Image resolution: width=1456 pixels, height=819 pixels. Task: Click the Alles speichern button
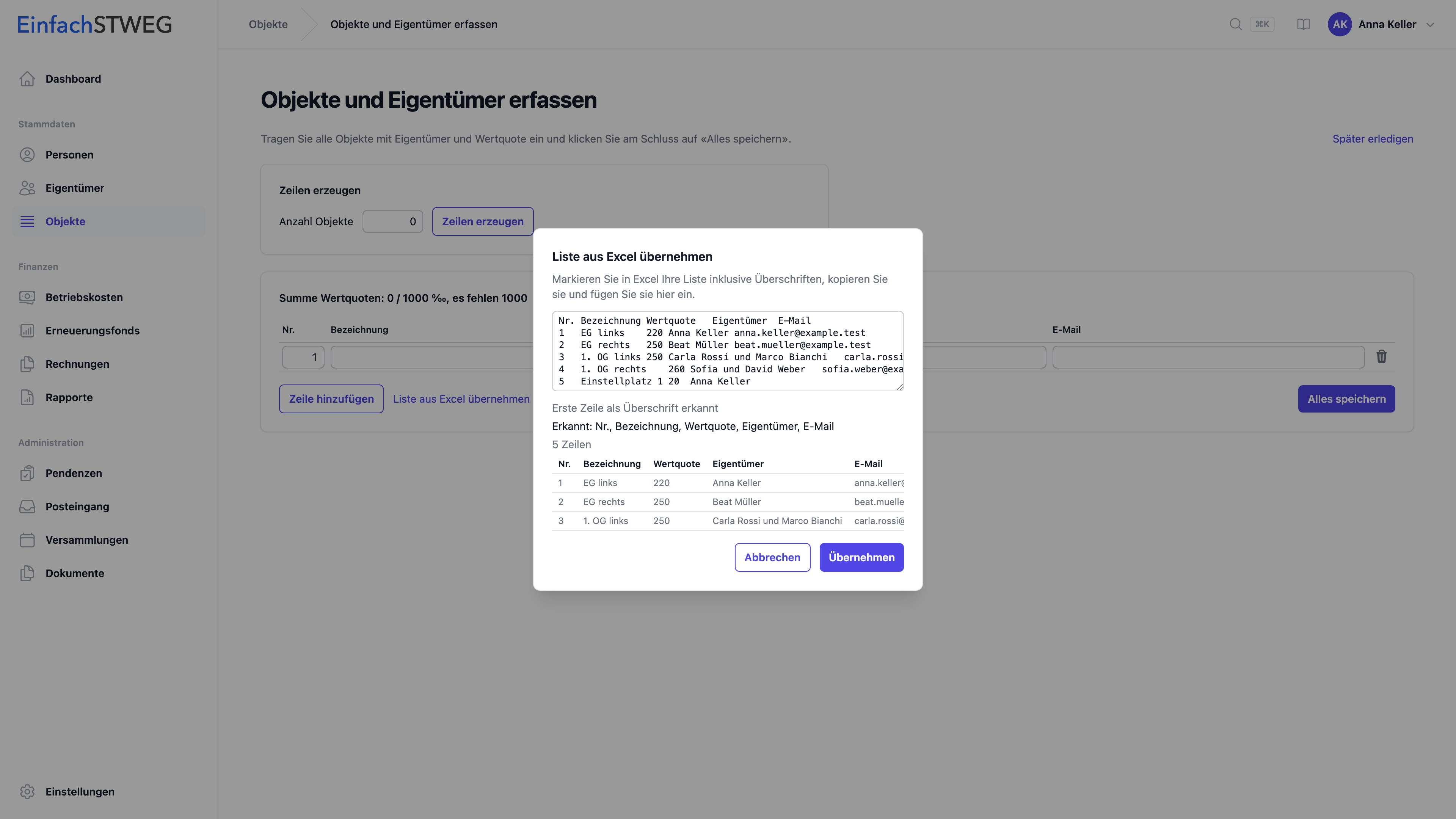1346,399
